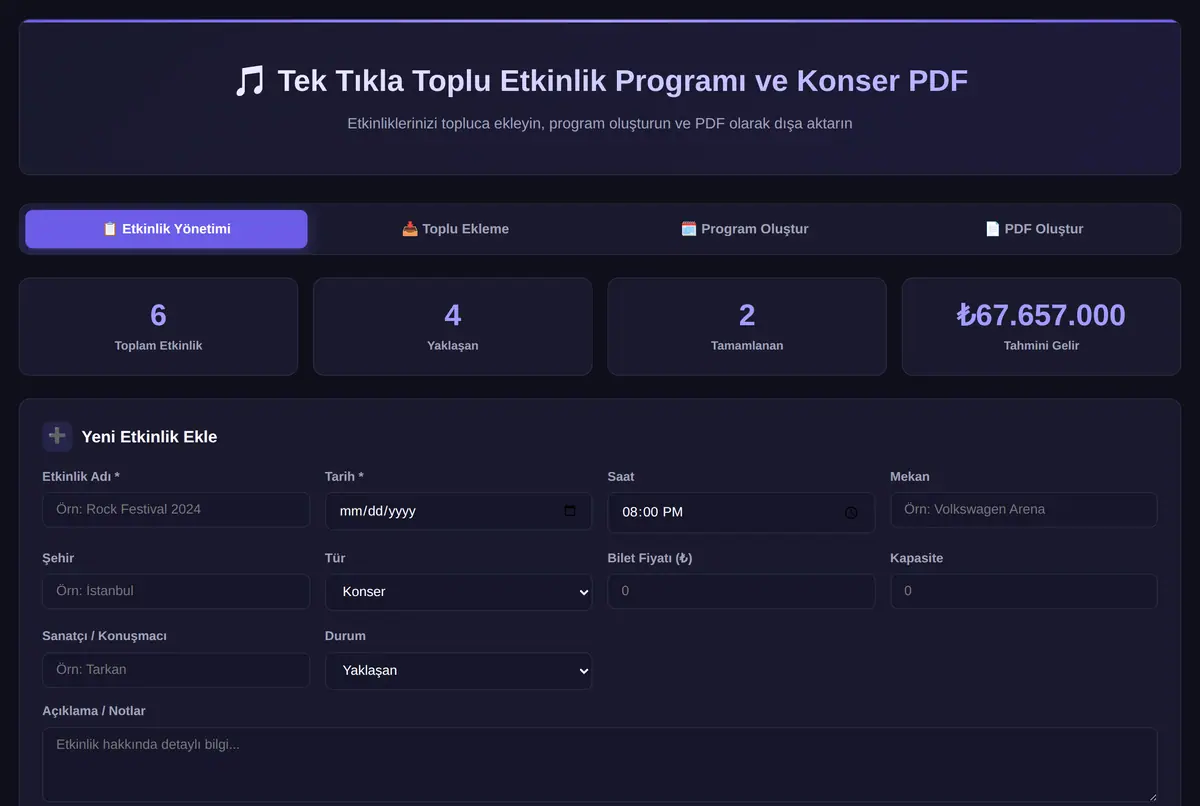Screen dimensions: 1200x806
Task: Click the subtitle text about PDF export
Action: [x=600, y=124]
